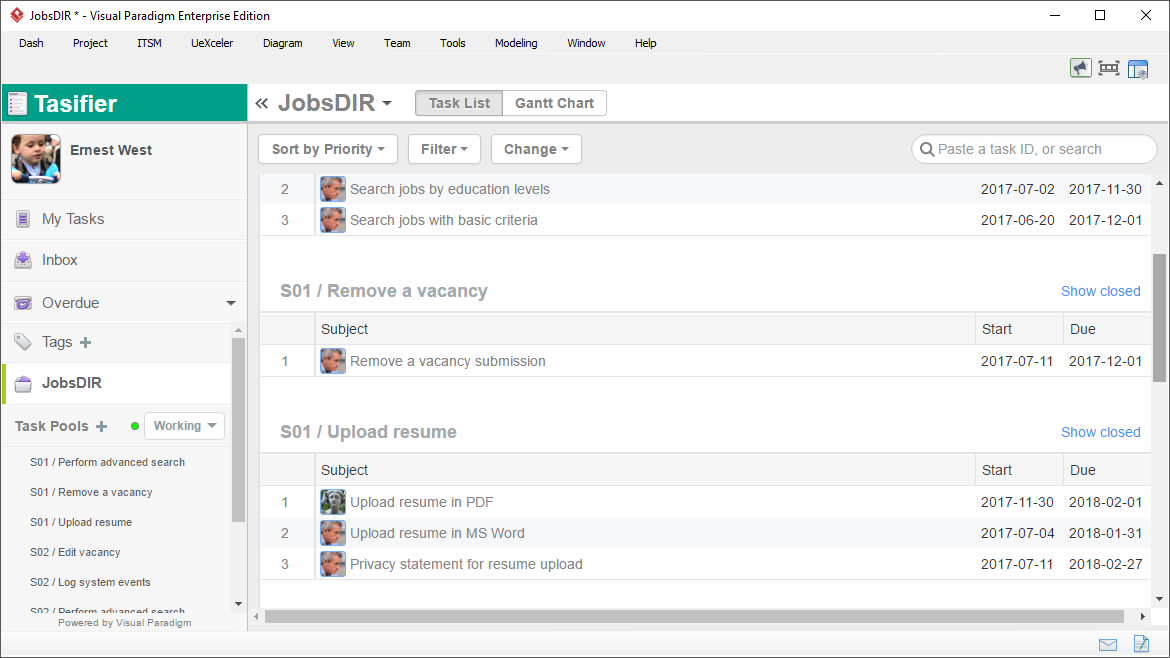Image resolution: width=1170 pixels, height=658 pixels.
Task: Click the Visual Paradigm app logo
Action: 16,15
